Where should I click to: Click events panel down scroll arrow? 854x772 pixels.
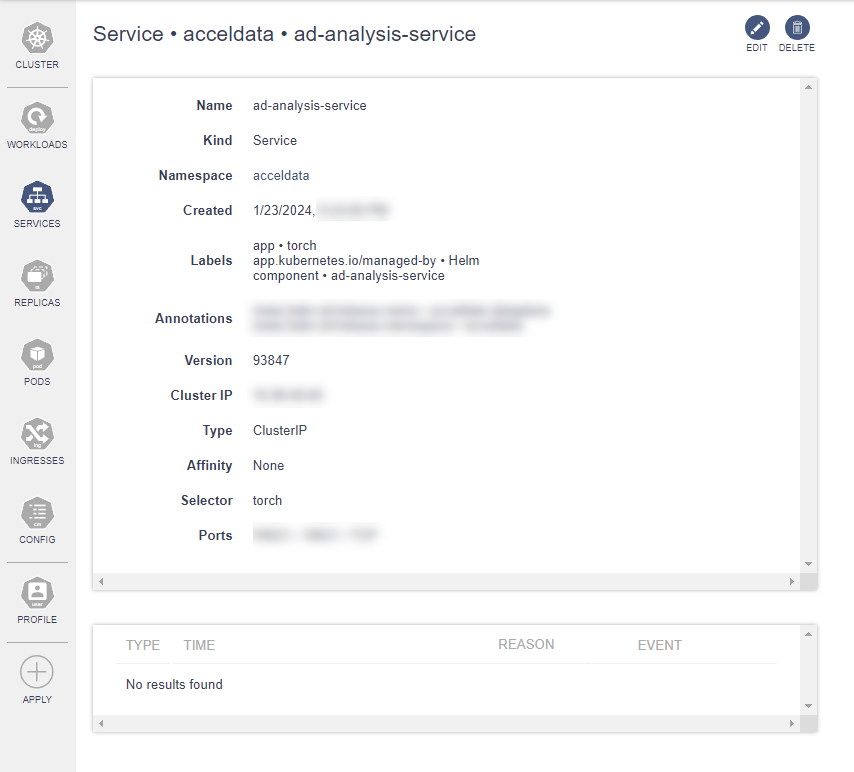click(808, 706)
